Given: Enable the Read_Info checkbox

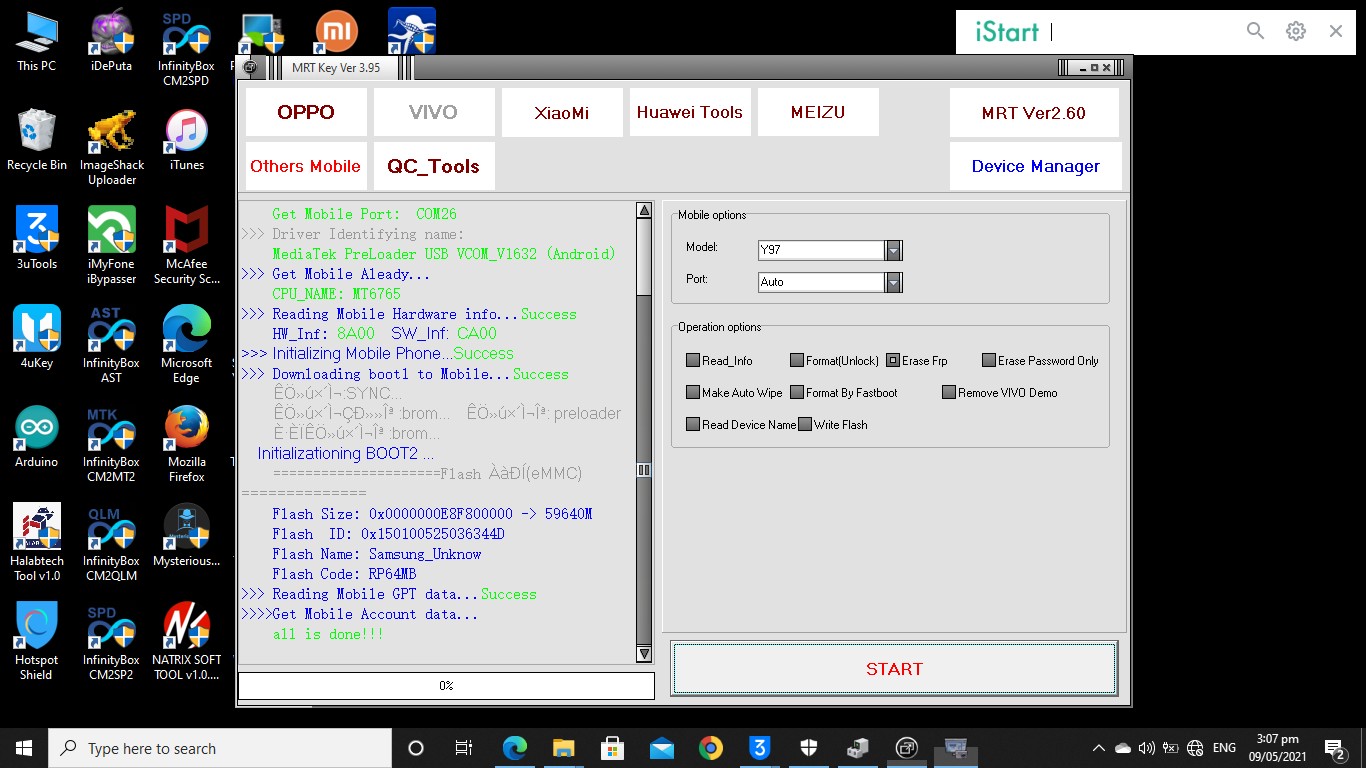Looking at the screenshot, I should coord(693,361).
